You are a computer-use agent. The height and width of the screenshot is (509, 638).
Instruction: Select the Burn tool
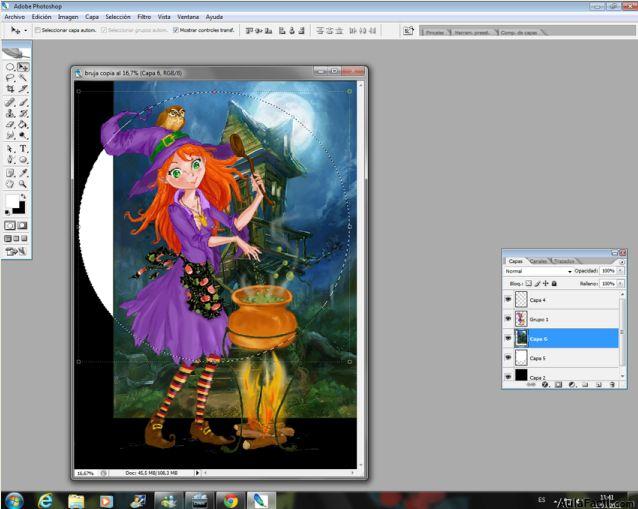(23, 135)
